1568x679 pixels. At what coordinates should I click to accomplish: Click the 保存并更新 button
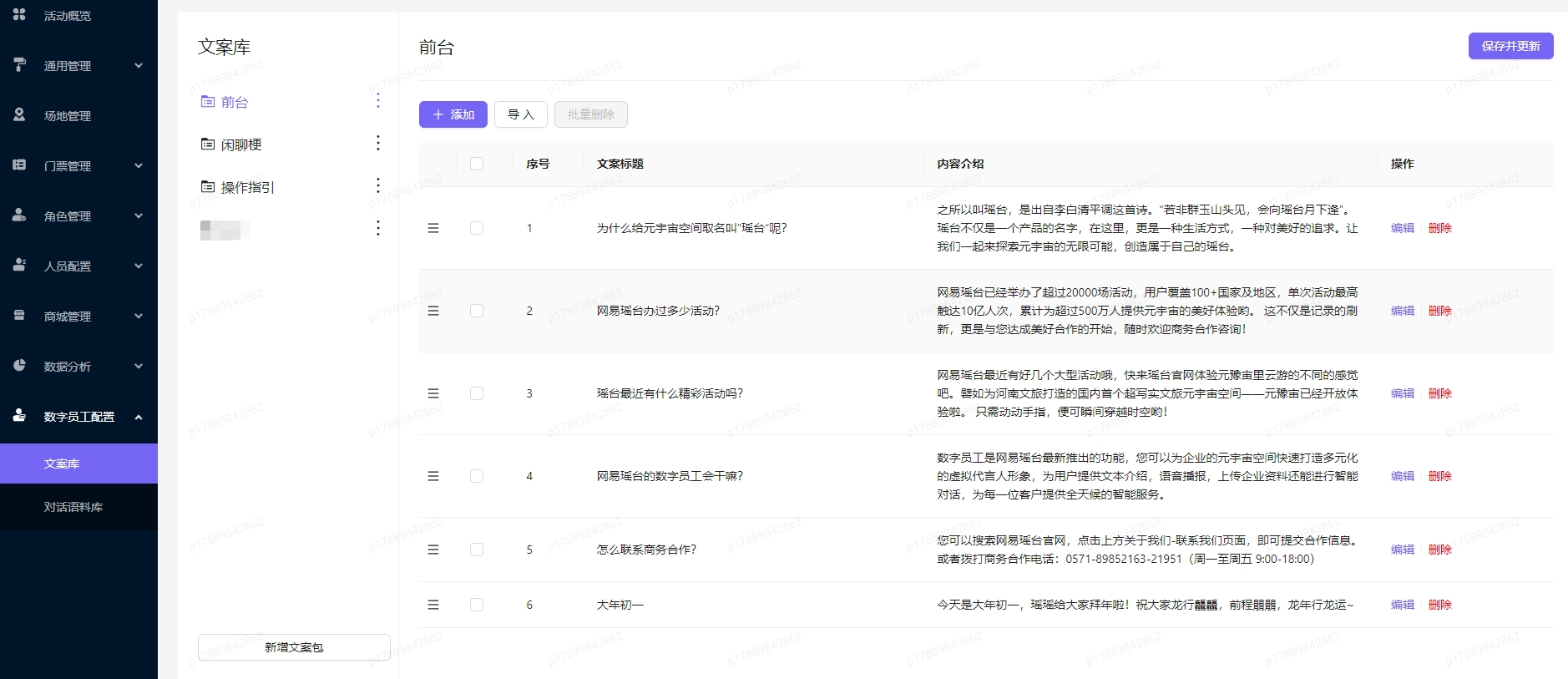1510,46
